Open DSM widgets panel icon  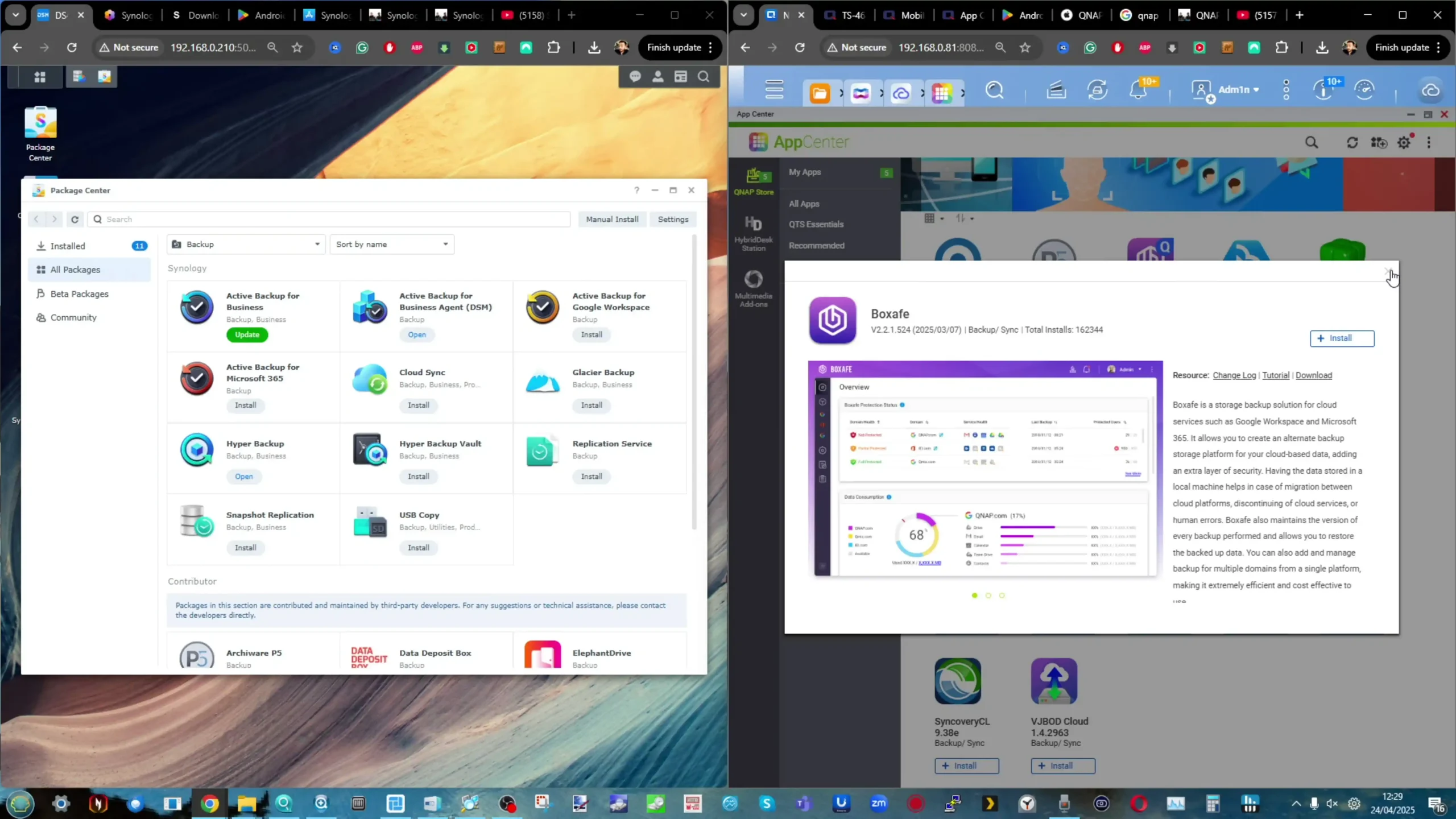point(681,77)
